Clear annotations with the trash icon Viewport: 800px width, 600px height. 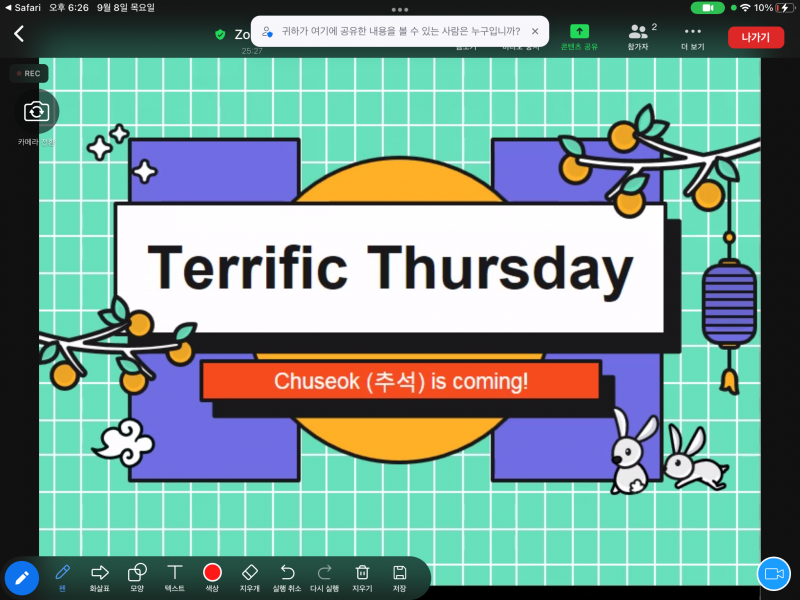click(362, 573)
